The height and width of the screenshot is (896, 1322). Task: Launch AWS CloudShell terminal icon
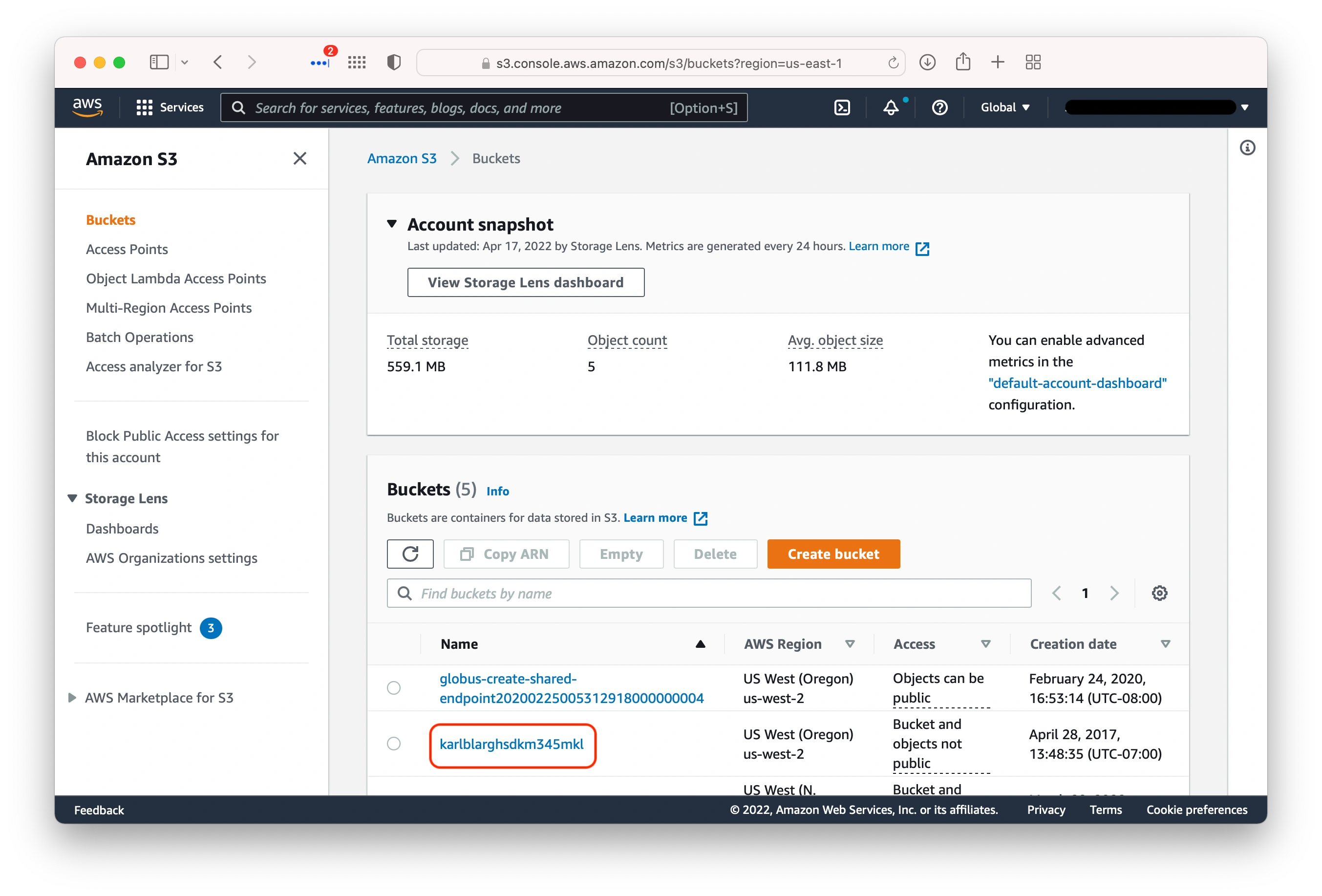[x=842, y=107]
